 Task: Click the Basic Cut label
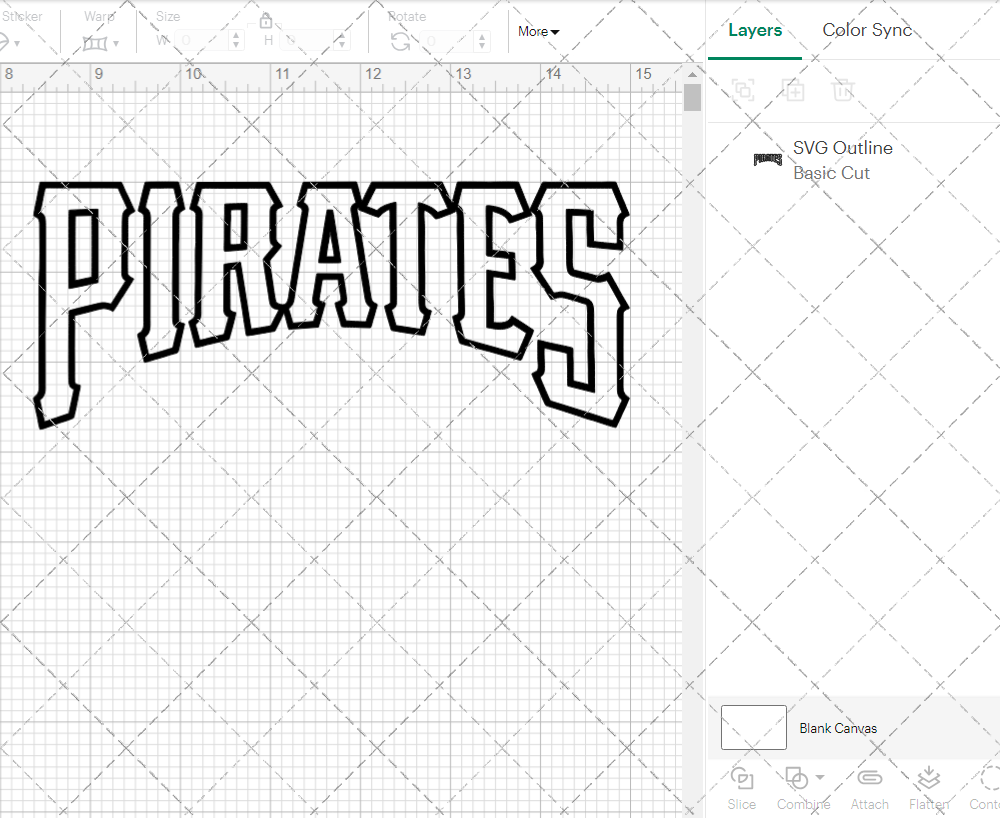(x=831, y=173)
